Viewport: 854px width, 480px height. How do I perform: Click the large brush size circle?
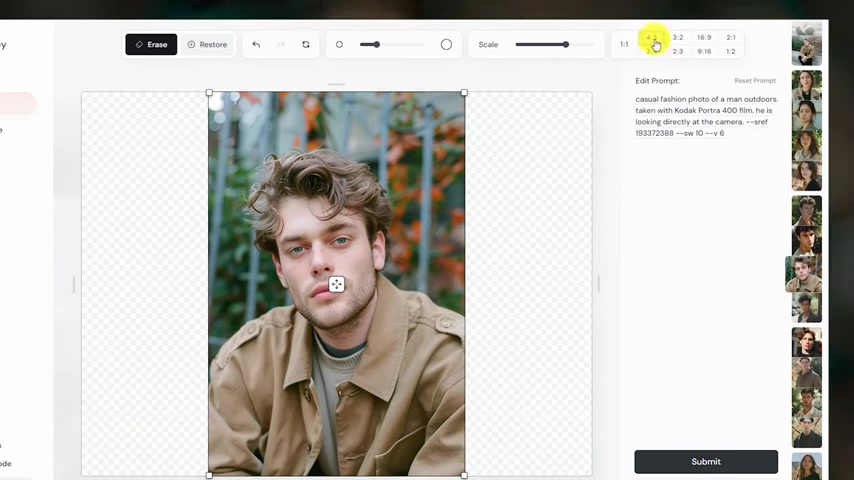(x=446, y=45)
